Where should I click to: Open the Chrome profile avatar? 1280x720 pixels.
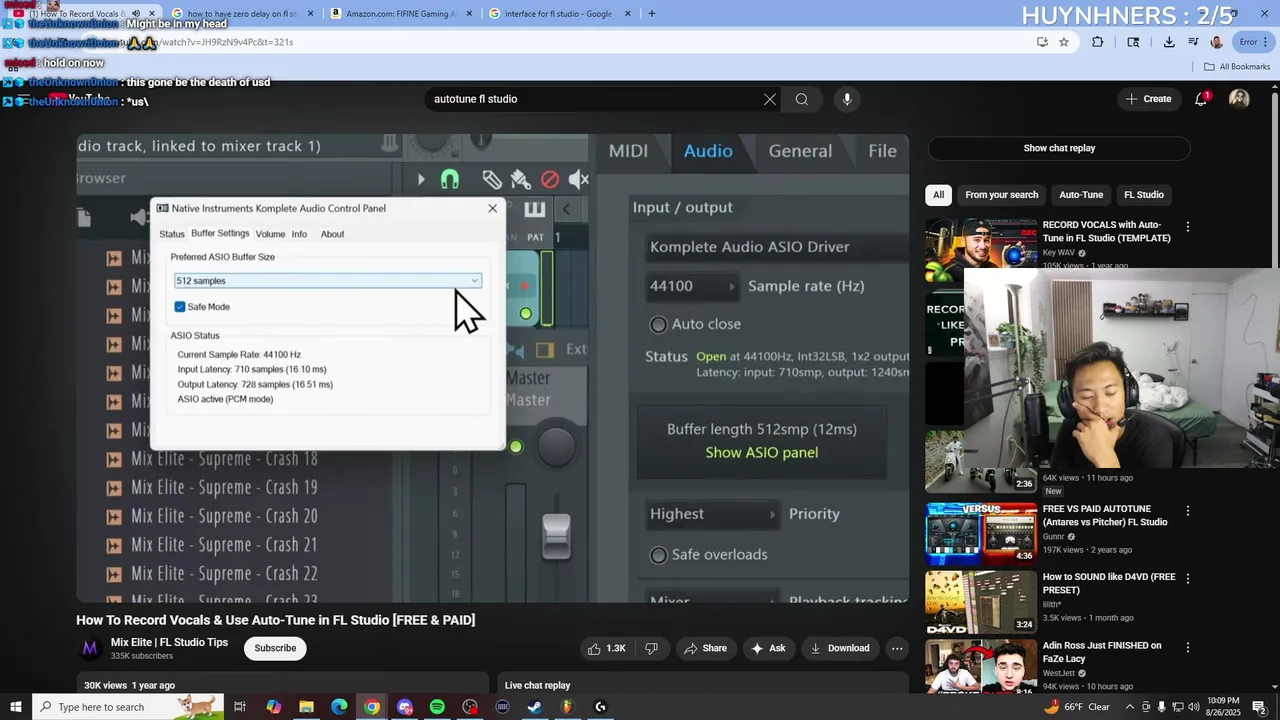(x=1217, y=42)
